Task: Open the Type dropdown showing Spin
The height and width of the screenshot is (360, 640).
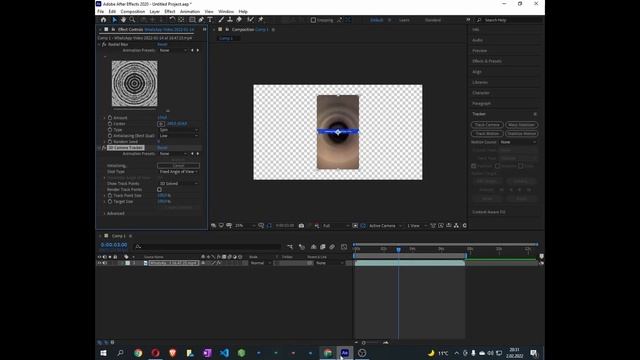Action: click(178, 129)
